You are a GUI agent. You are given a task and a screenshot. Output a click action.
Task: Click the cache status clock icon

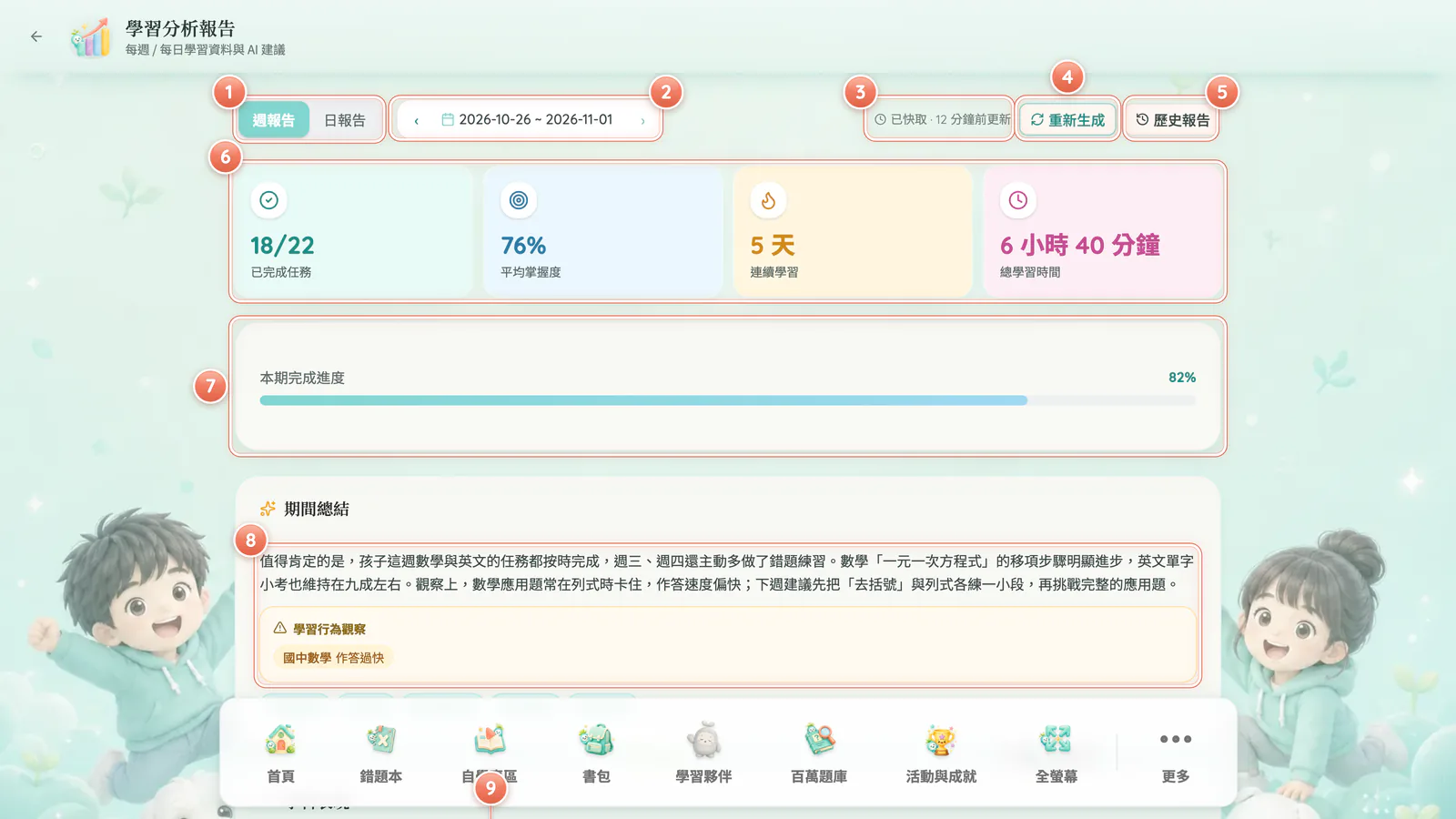[x=880, y=119]
